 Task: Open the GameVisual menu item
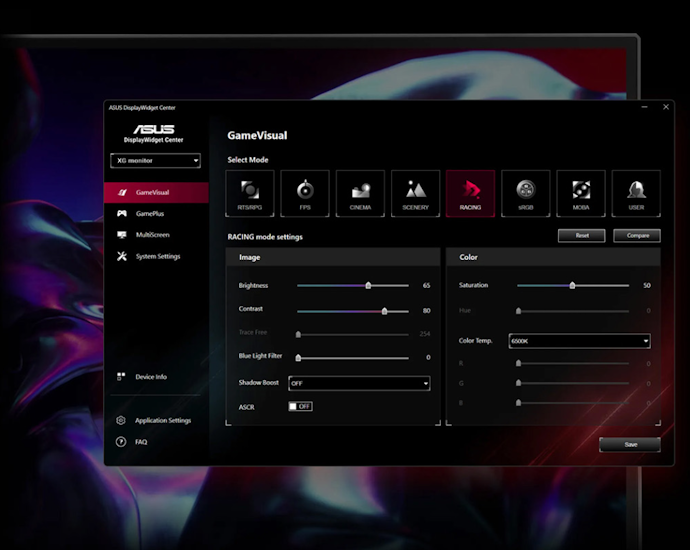[x=156, y=192]
